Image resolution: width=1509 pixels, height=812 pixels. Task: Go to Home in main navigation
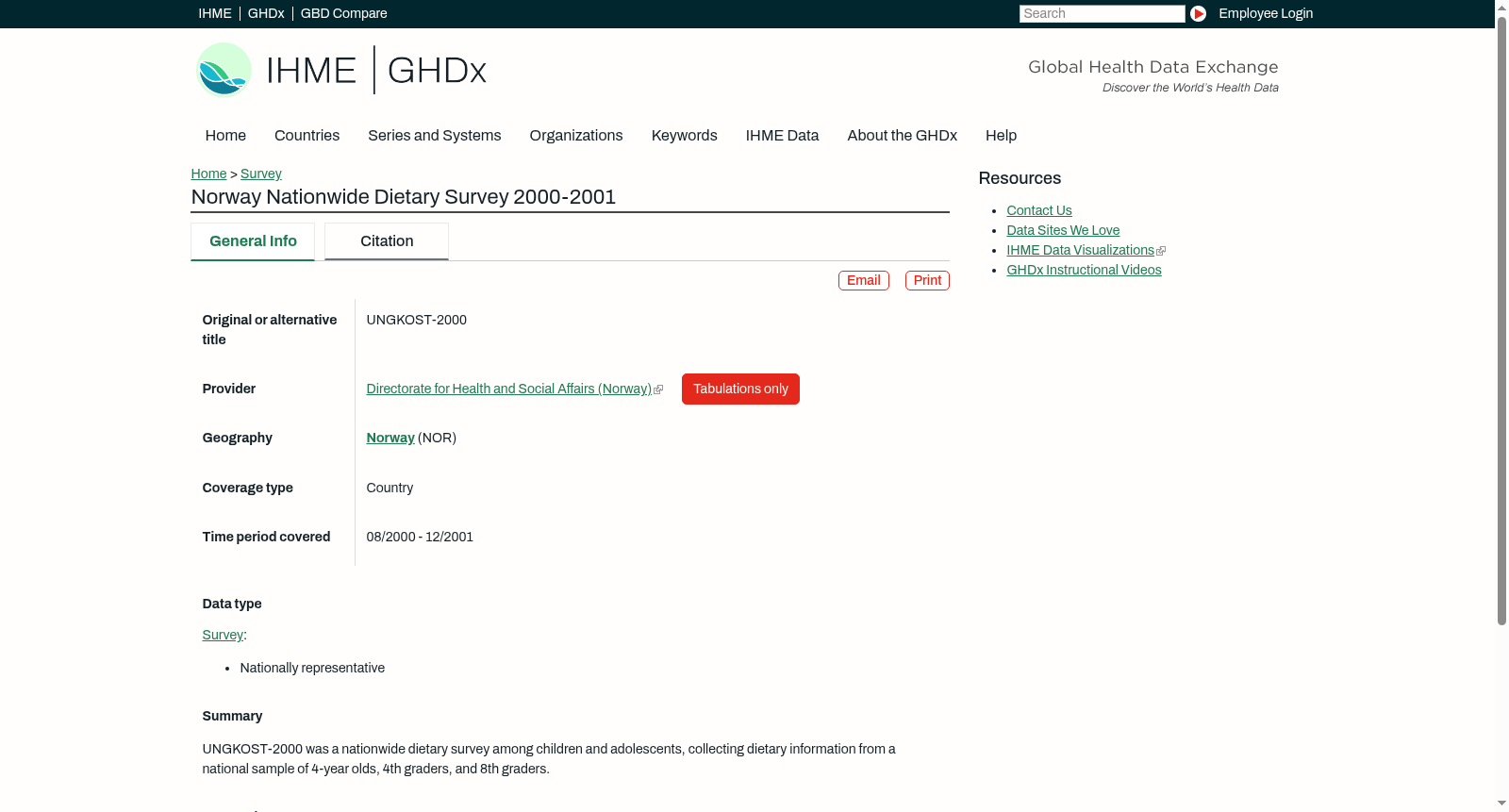pos(225,136)
